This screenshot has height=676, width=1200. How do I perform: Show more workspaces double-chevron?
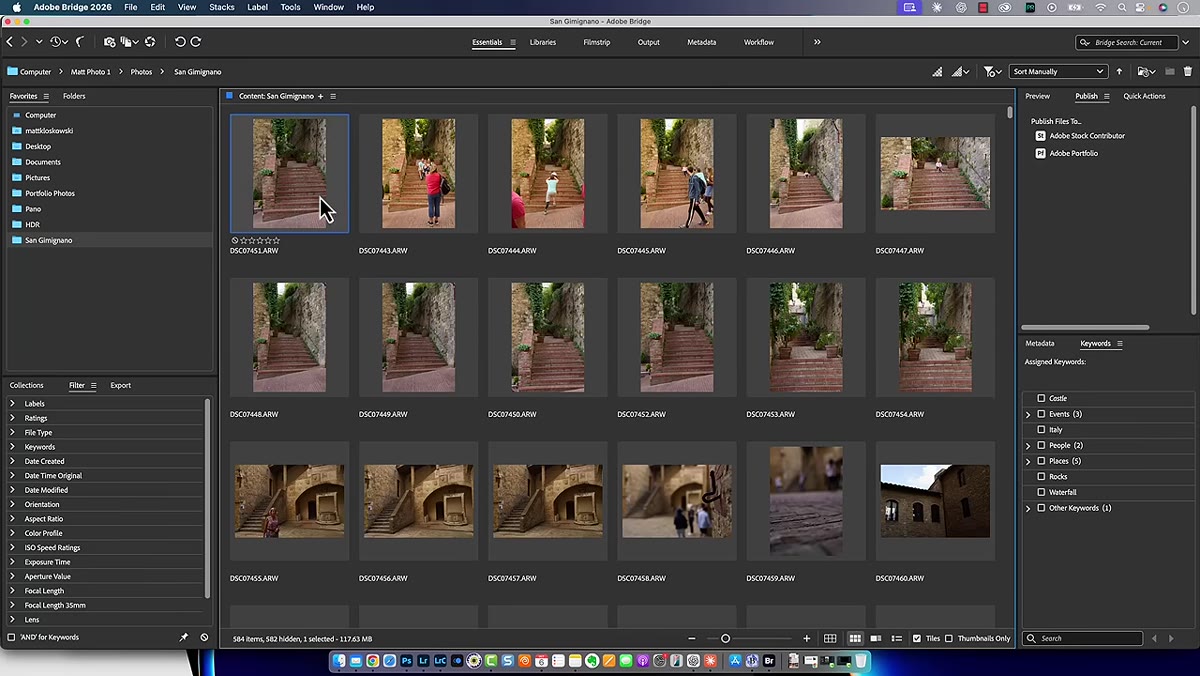(817, 42)
